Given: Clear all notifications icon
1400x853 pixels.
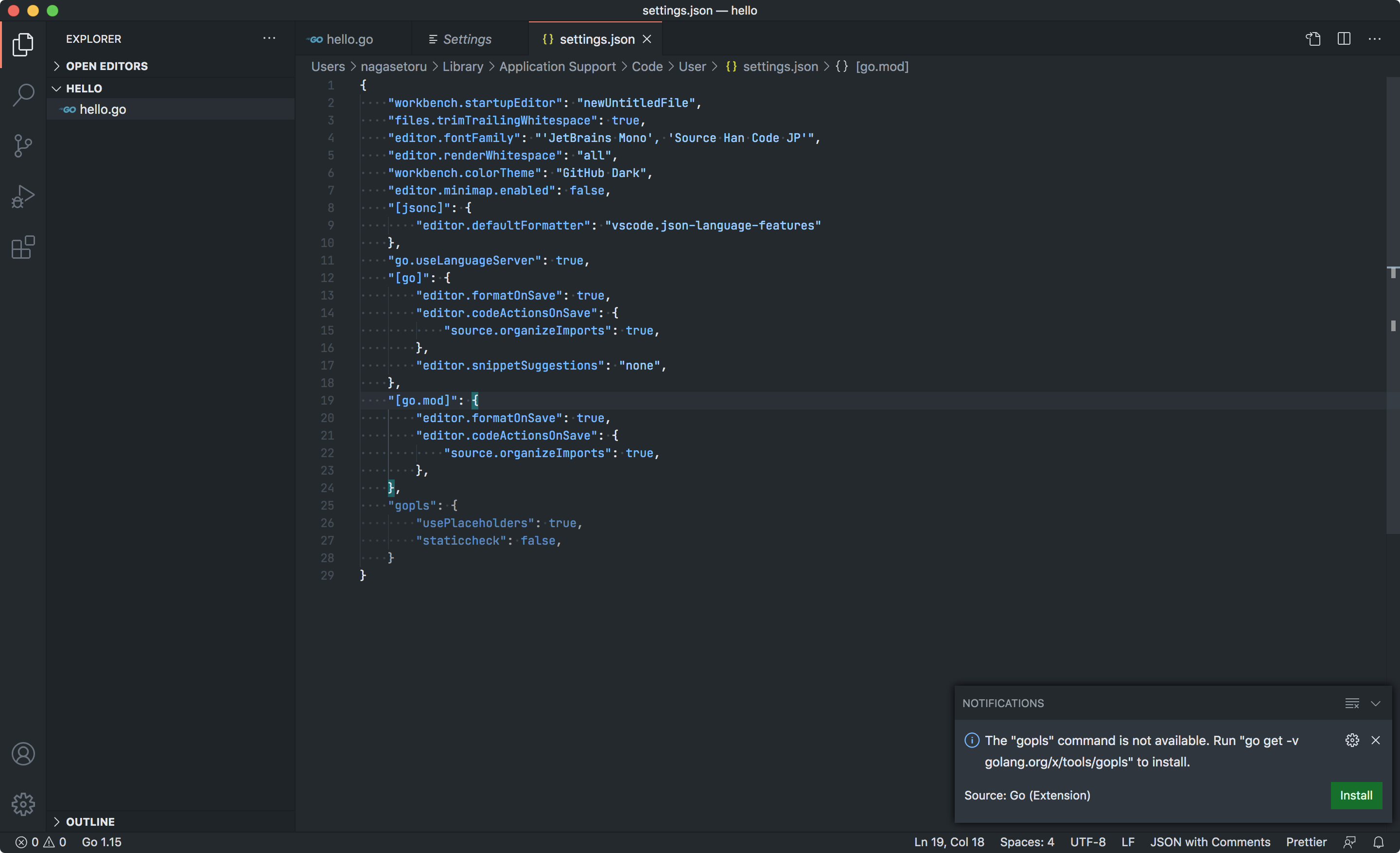Looking at the screenshot, I should tap(1352, 703).
